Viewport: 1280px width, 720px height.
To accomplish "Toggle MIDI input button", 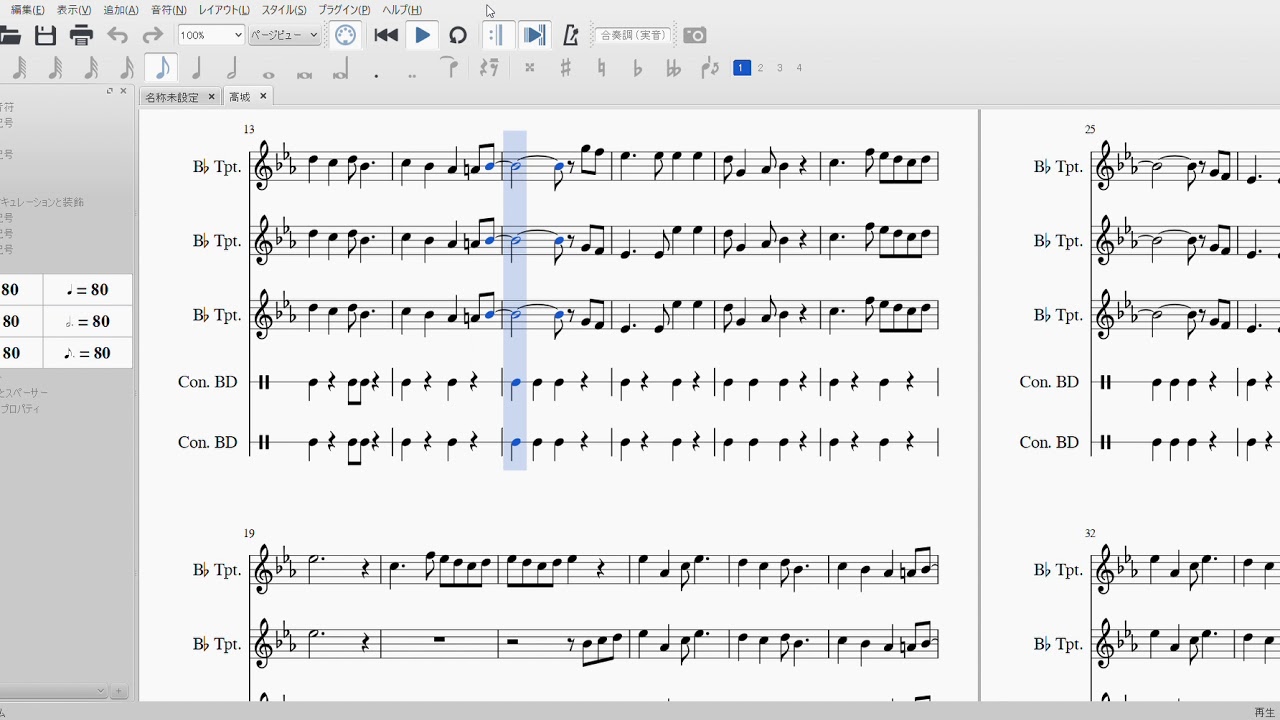I will coord(345,36).
